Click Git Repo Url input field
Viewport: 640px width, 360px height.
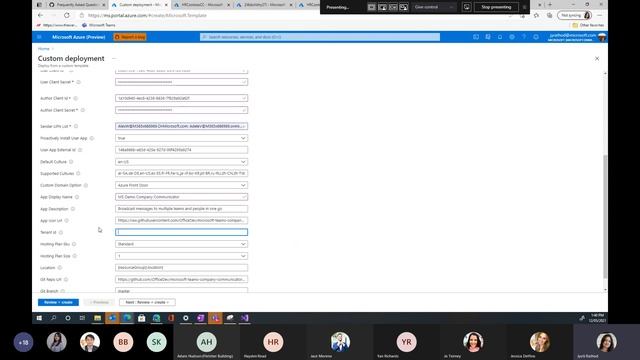[x=181, y=280]
